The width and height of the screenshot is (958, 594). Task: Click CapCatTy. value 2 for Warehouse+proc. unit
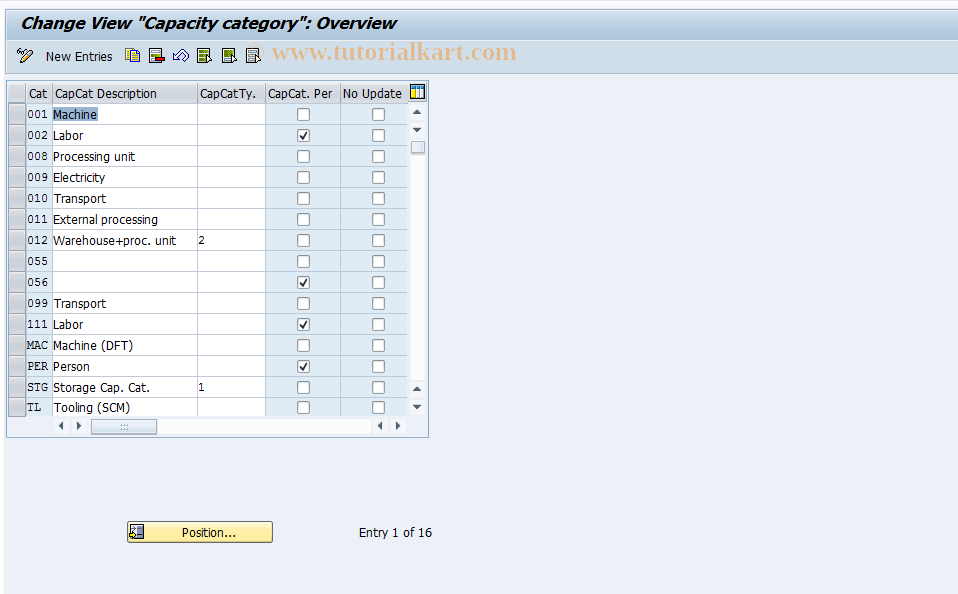(232, 240)
